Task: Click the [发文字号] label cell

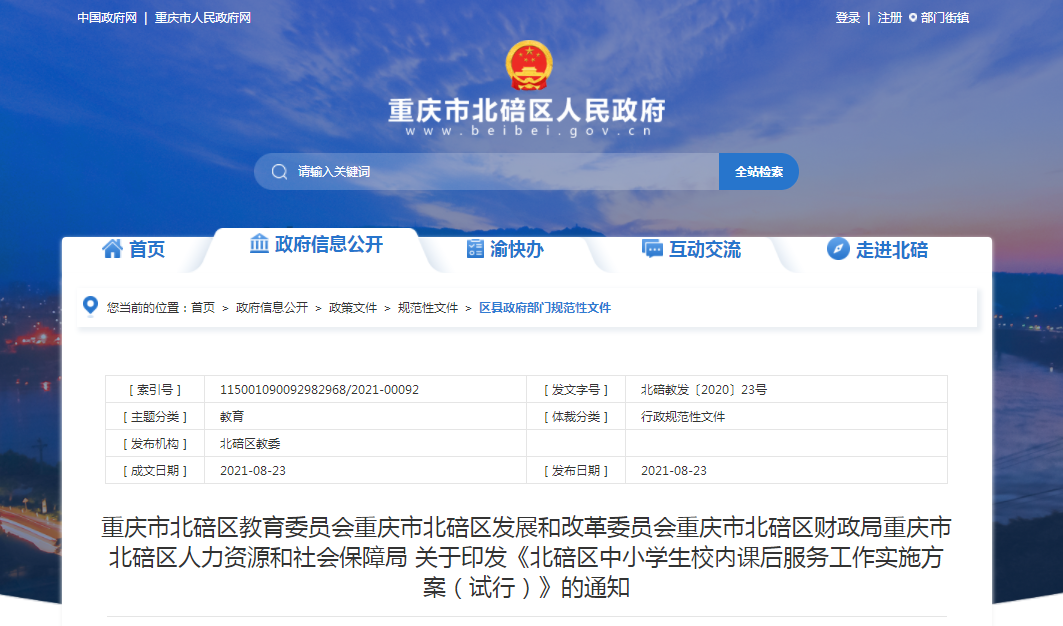Action: (576, 390)
